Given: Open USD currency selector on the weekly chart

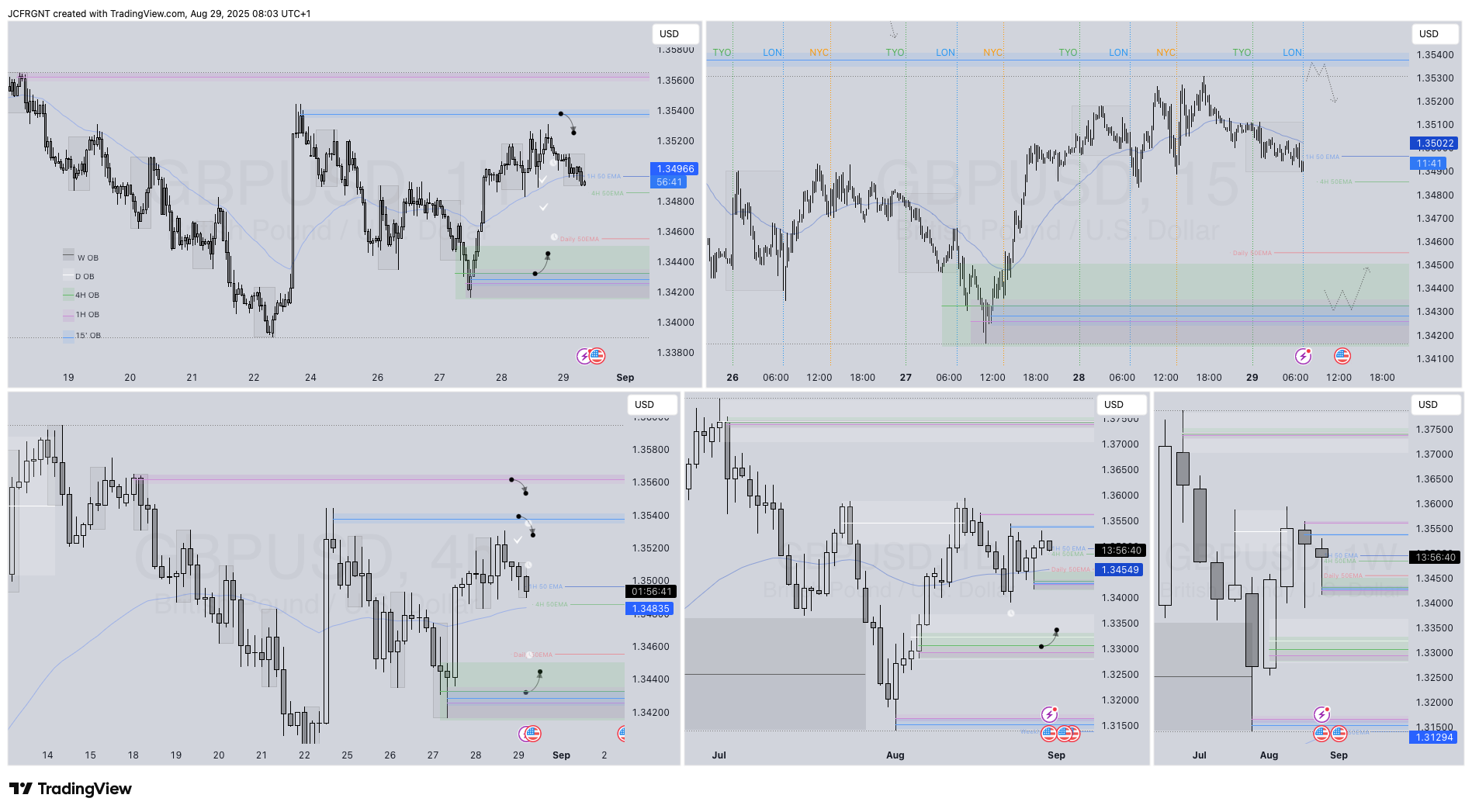Looking at the screenshot, I should (x=1434, y=405).
